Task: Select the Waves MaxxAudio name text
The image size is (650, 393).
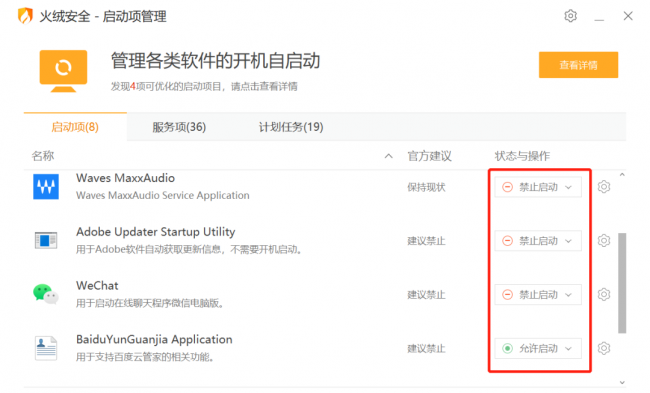Action: pyautogui.click(x=126, y=178)
